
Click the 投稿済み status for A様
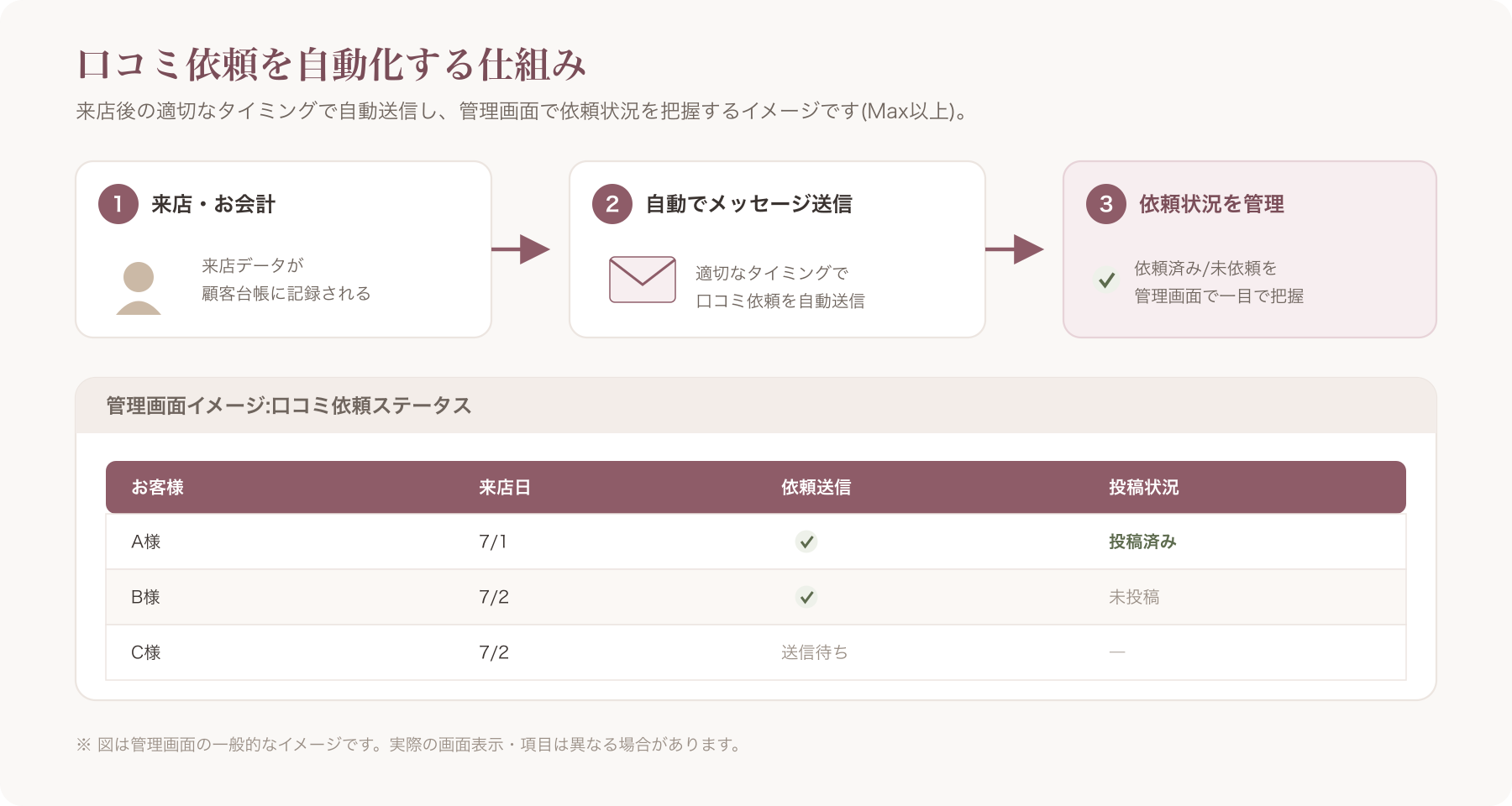(1142, 542)
